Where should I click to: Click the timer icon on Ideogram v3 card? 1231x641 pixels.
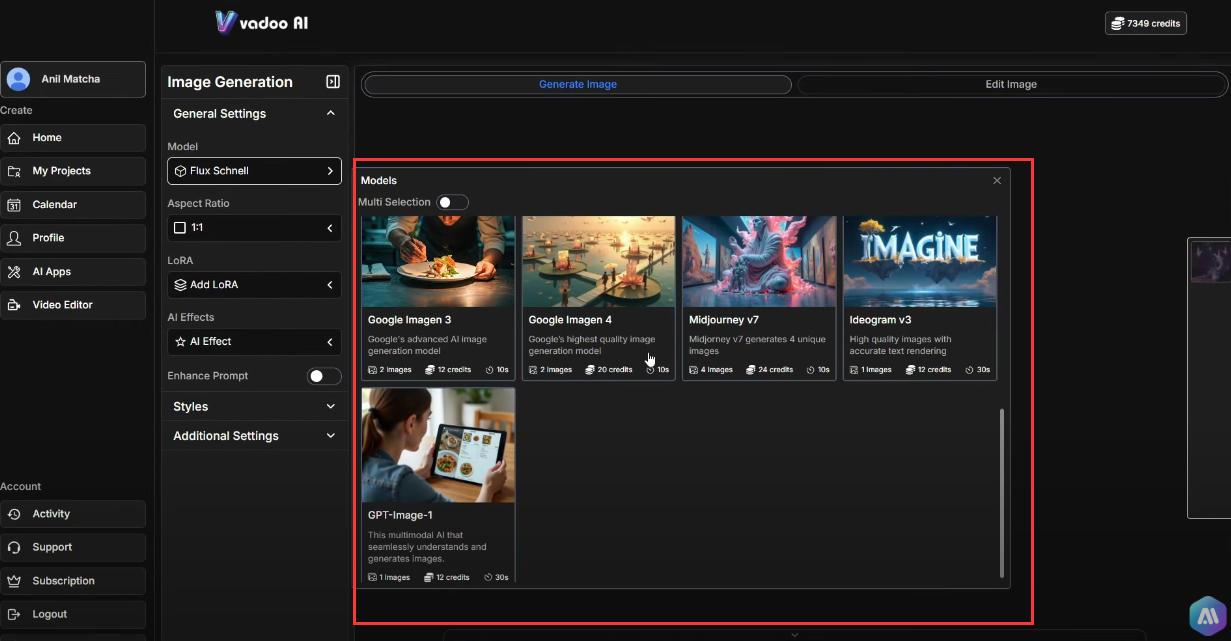pos(970,370)
